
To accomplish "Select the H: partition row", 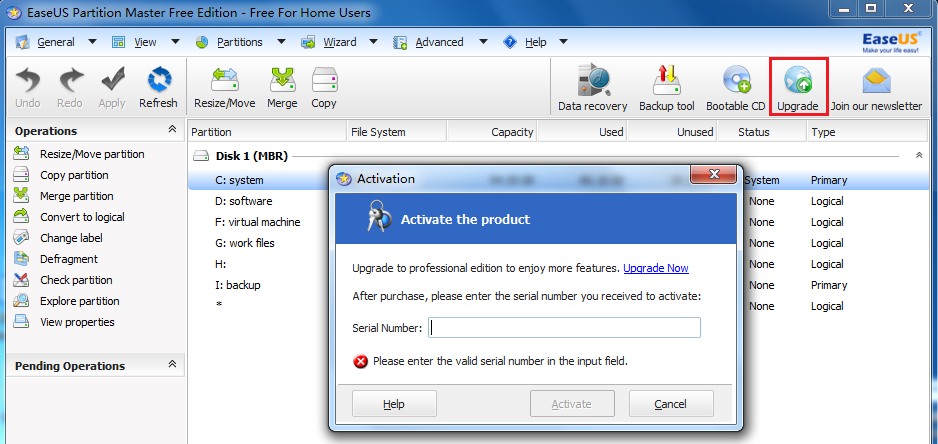I will (x=220, y=264).
